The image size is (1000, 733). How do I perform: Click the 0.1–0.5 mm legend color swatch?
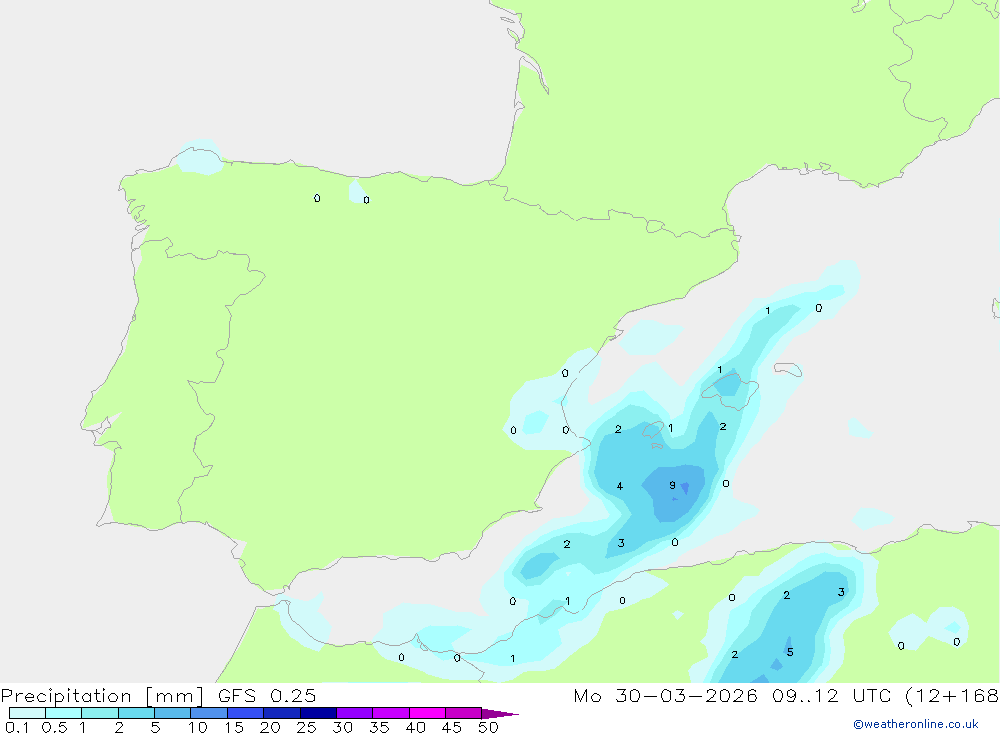click(27, 713)
